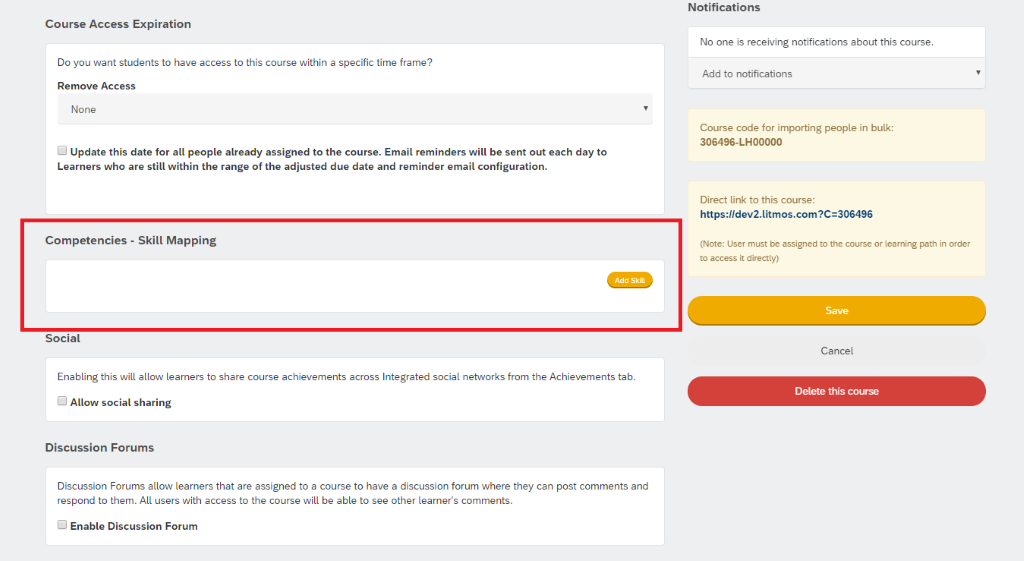Image resolution: width=1024 pixels, height=561 pixels.
Task: Click the arrow on Remove Access selector
Action: click(645, 108)
